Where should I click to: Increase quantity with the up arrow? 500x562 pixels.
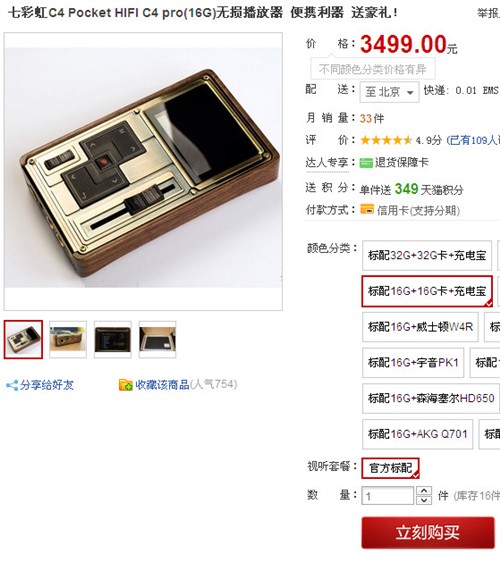[x=424, y=491]
